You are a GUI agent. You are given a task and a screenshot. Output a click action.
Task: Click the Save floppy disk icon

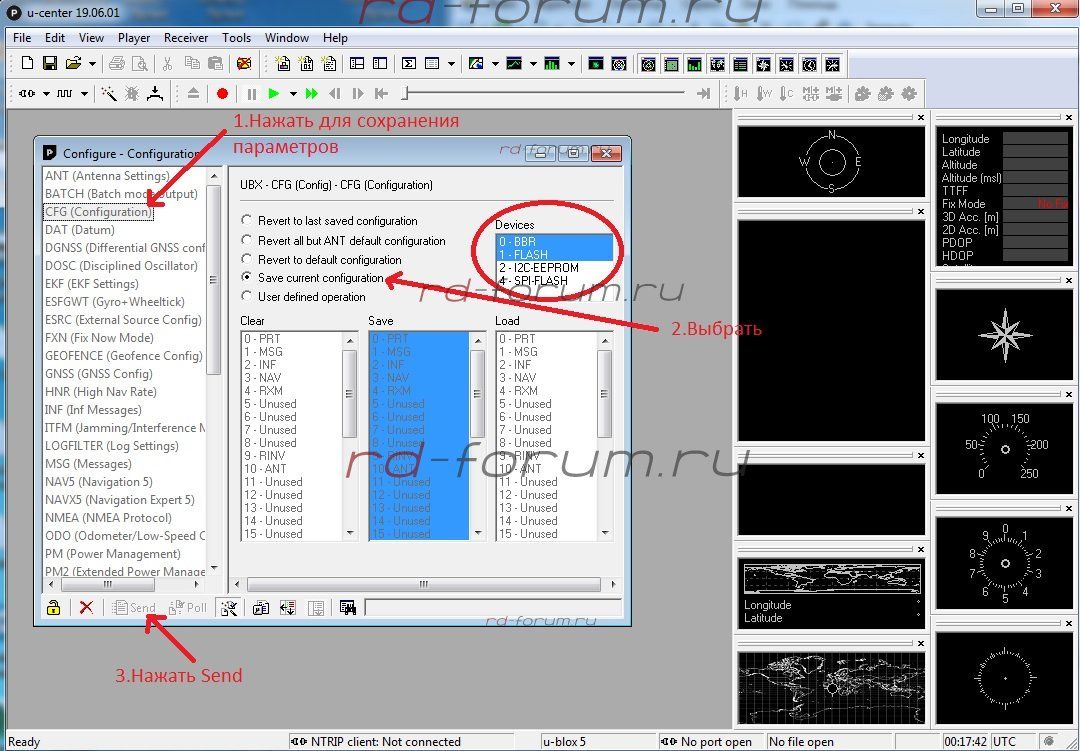pos(50,64)
